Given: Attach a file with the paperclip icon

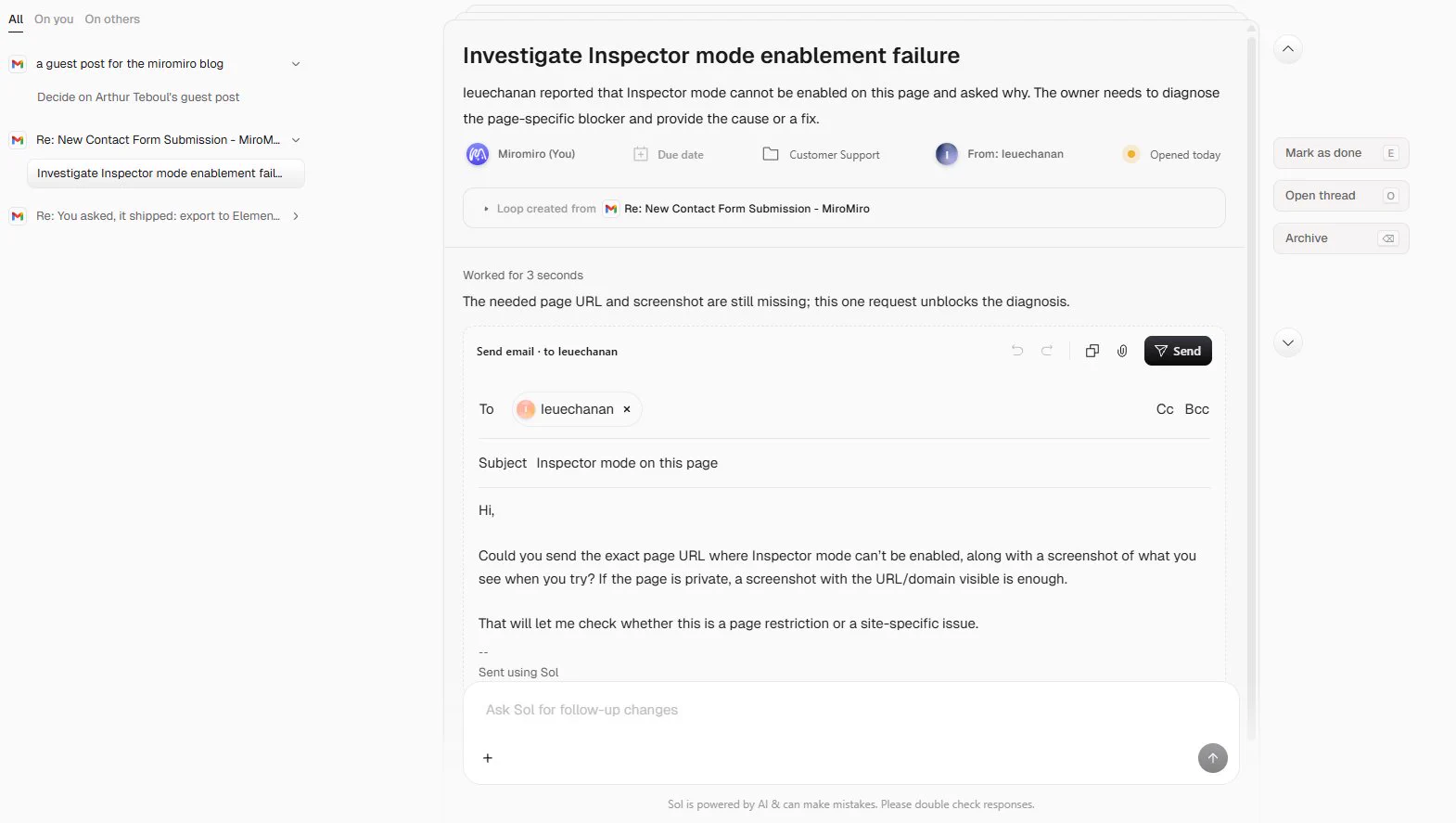Looking at the screenshot, I should (x=1122, y=351).
